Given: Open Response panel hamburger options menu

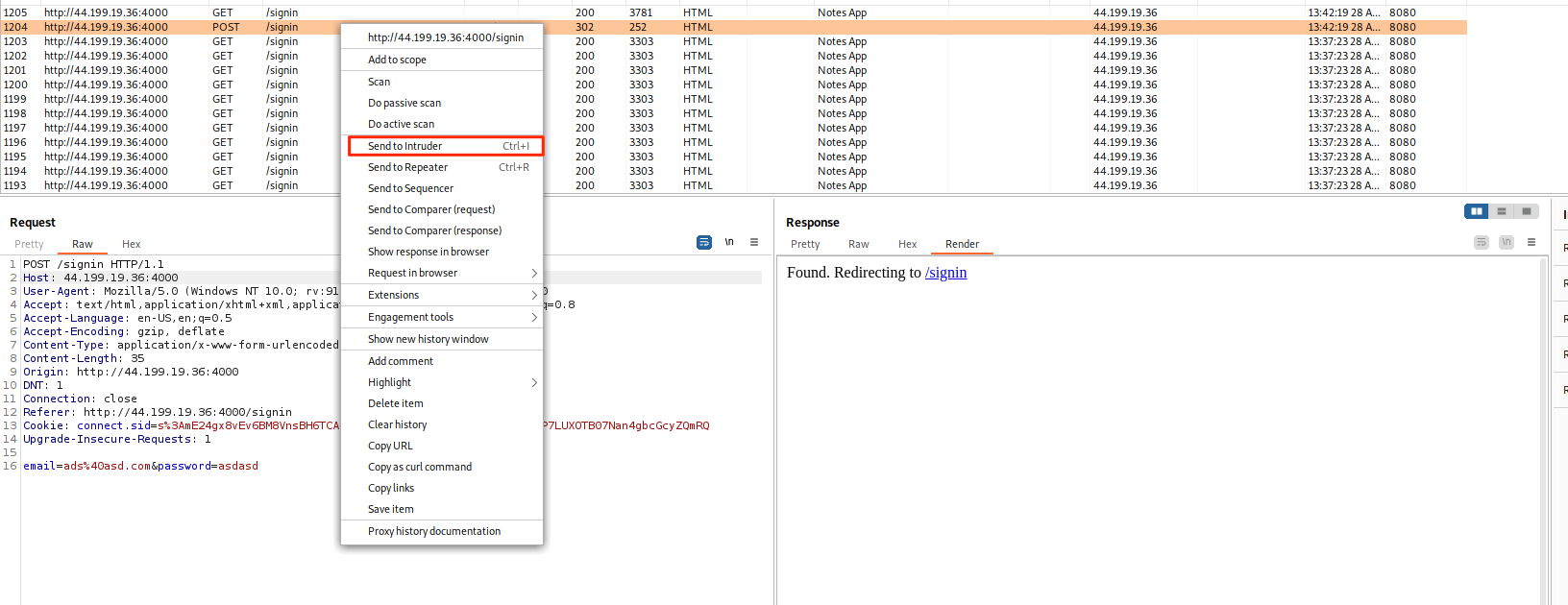Looking at the screenshot, I should click(1531, 242).
